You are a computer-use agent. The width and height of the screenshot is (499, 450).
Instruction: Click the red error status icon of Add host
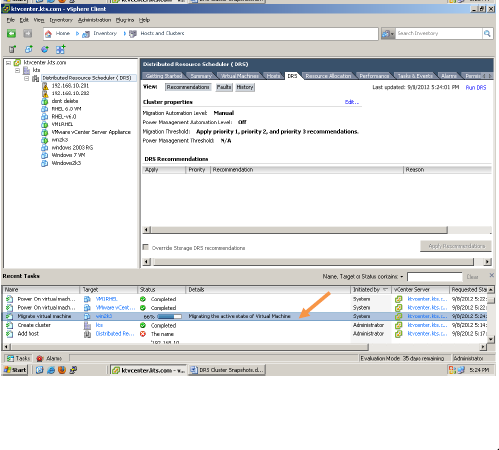click(x=143, y=334)
